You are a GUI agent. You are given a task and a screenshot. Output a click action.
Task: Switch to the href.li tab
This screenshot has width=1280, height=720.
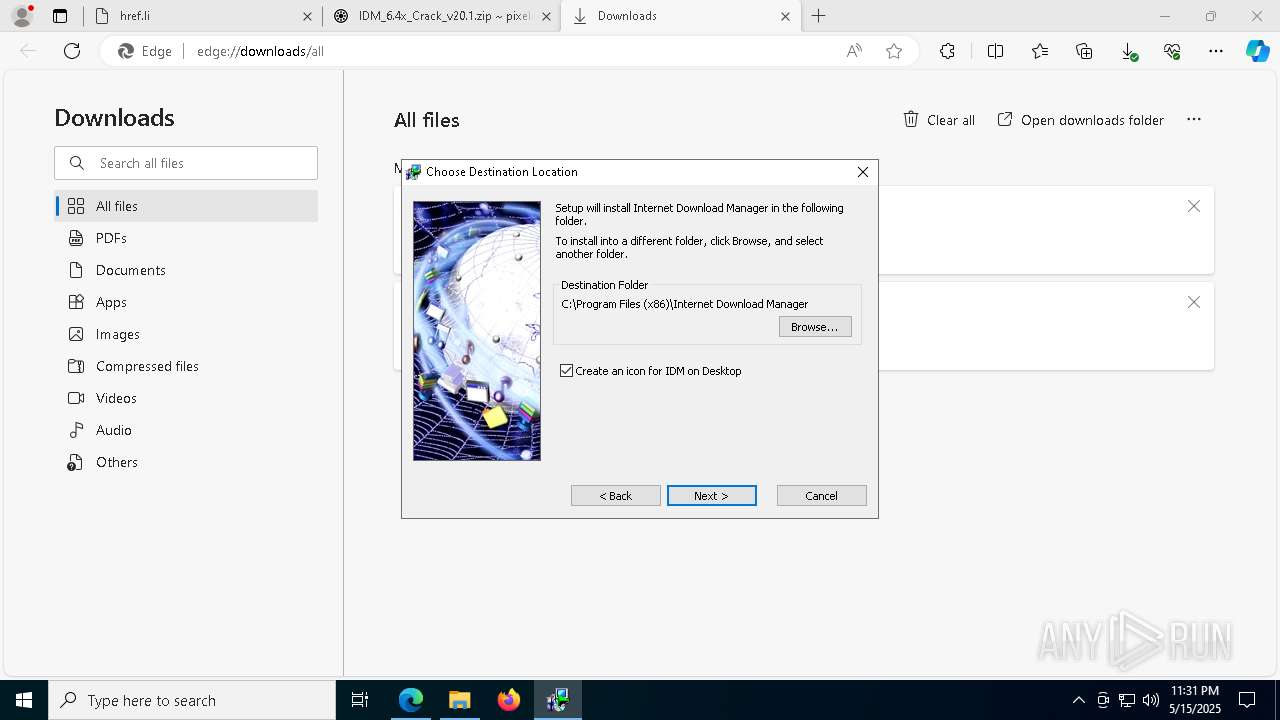point(202,16)
